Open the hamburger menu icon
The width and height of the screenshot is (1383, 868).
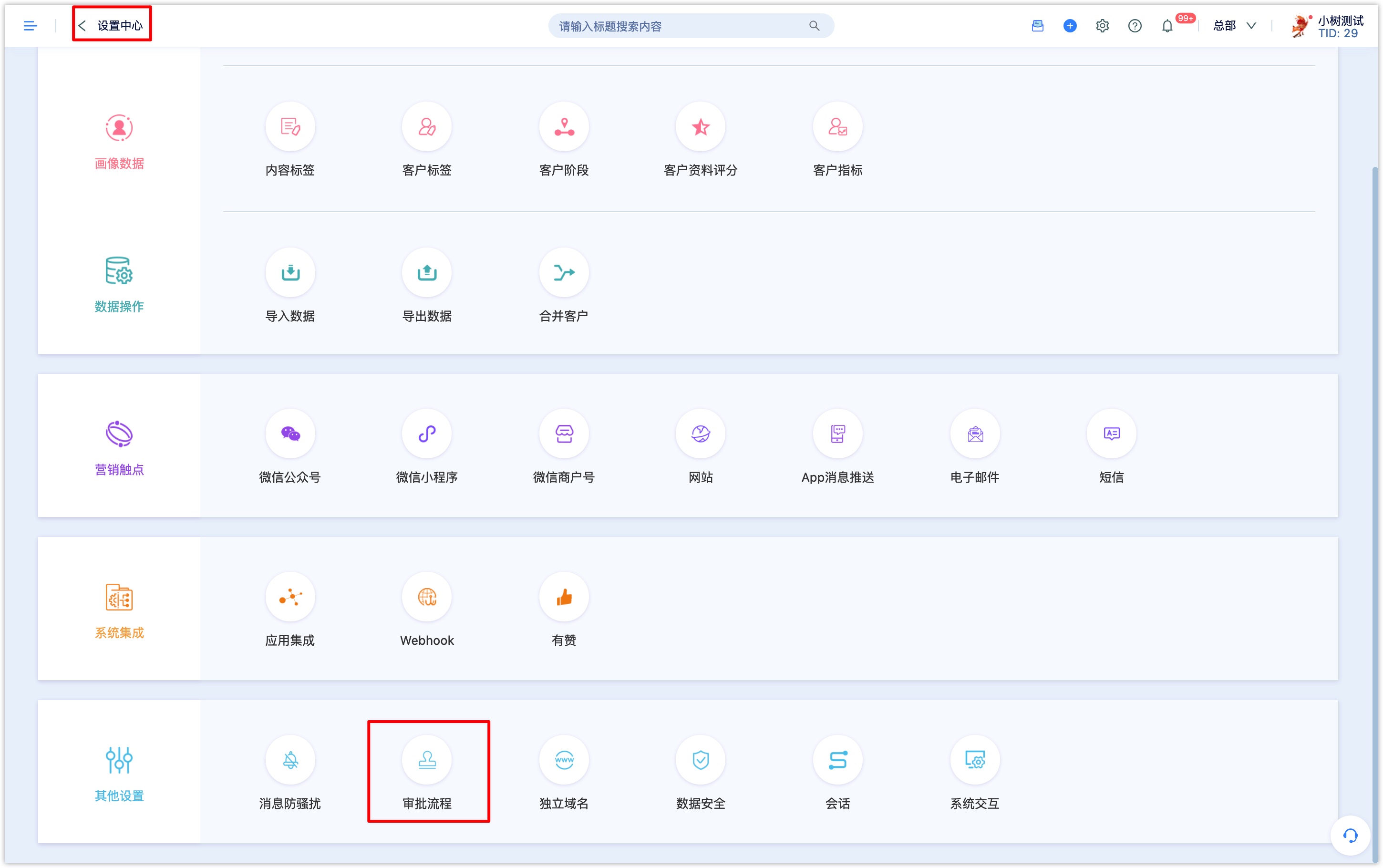pos(30,26)
